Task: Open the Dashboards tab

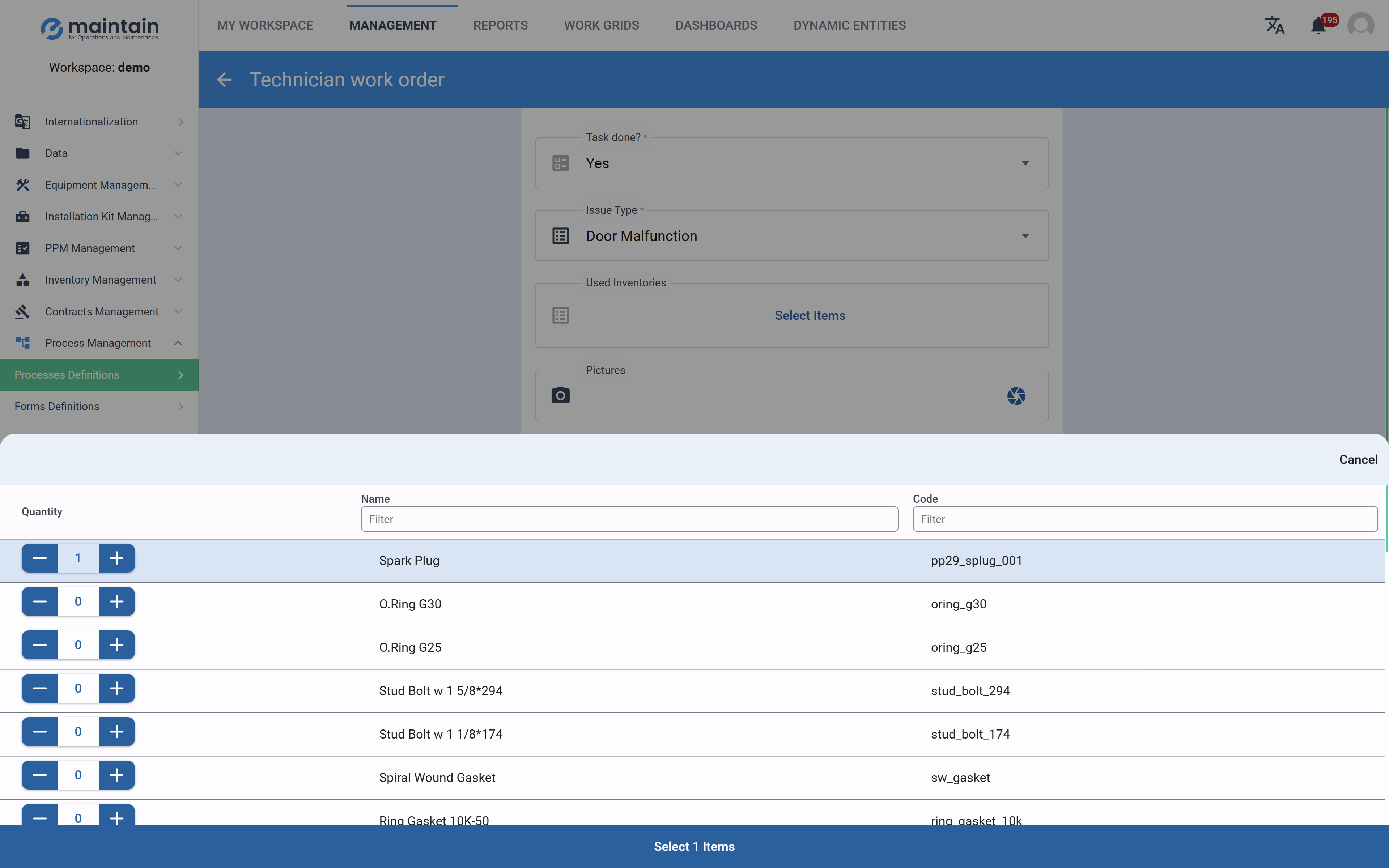Action: tap(716, 25)
